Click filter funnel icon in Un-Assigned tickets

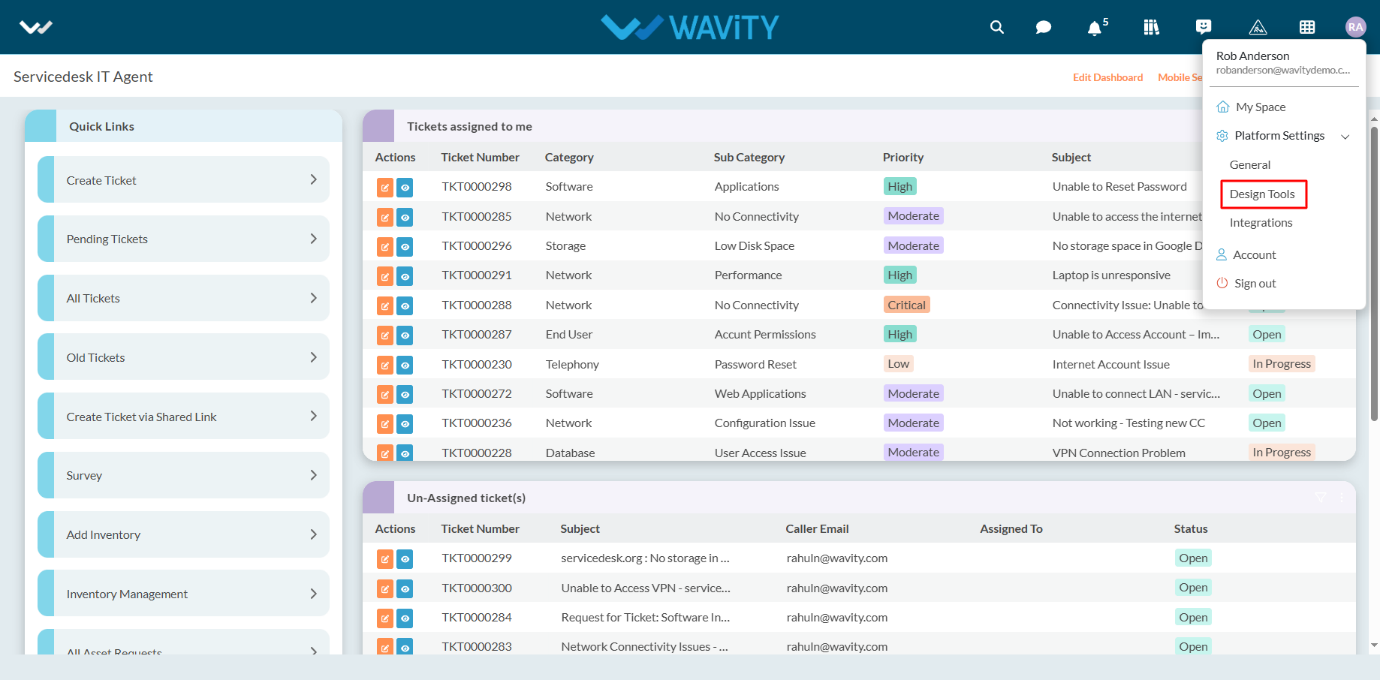pos(1320,497)
